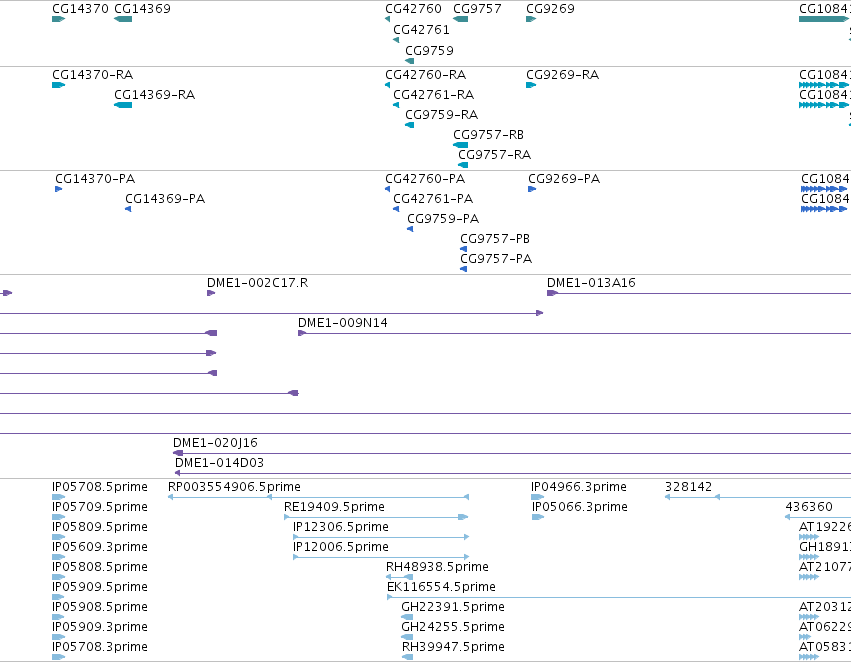This screenshot has width=851, height=662.
Task: Click EST IP05709.5prime
Action: point(59,517)
